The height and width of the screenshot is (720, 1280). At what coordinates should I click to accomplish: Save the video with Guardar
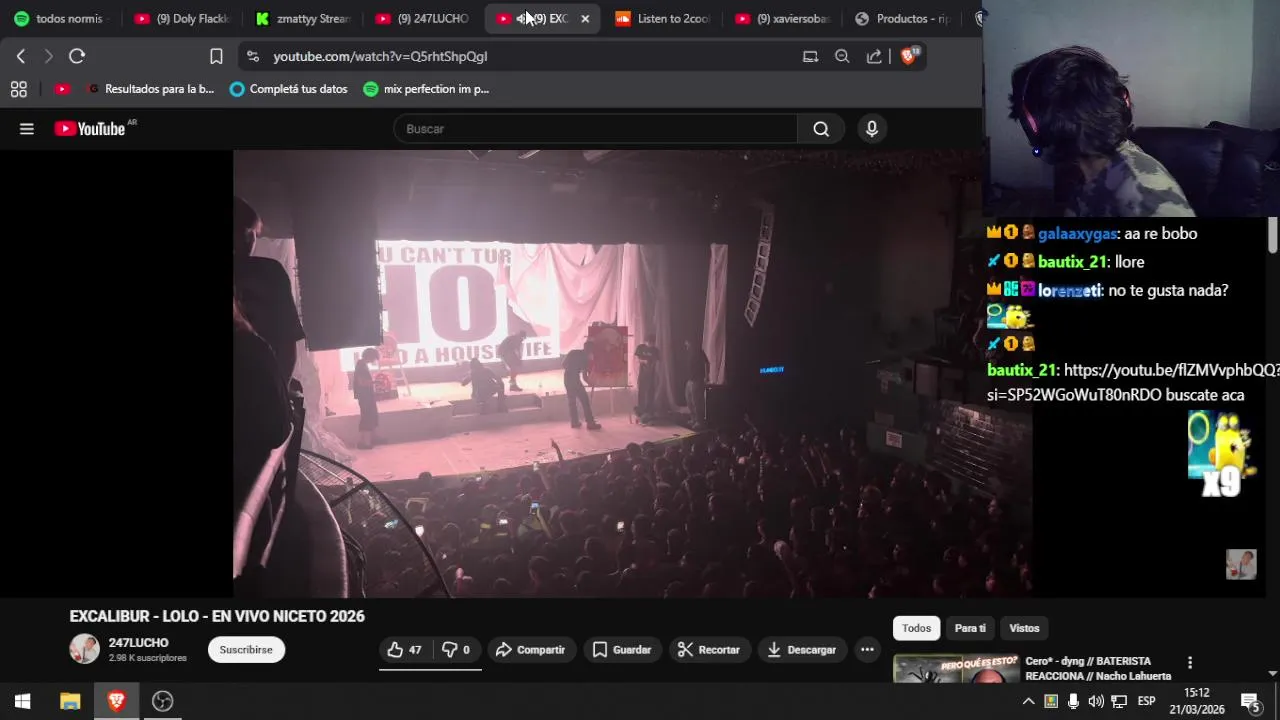coord(622,650)
